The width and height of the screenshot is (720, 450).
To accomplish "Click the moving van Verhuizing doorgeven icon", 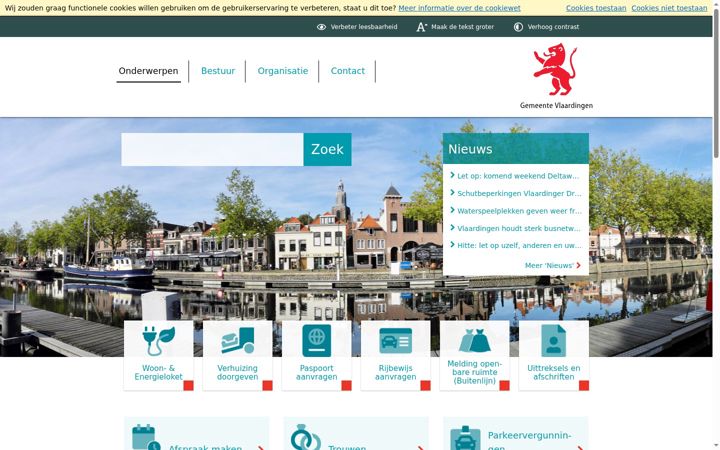I will (237, 341).
